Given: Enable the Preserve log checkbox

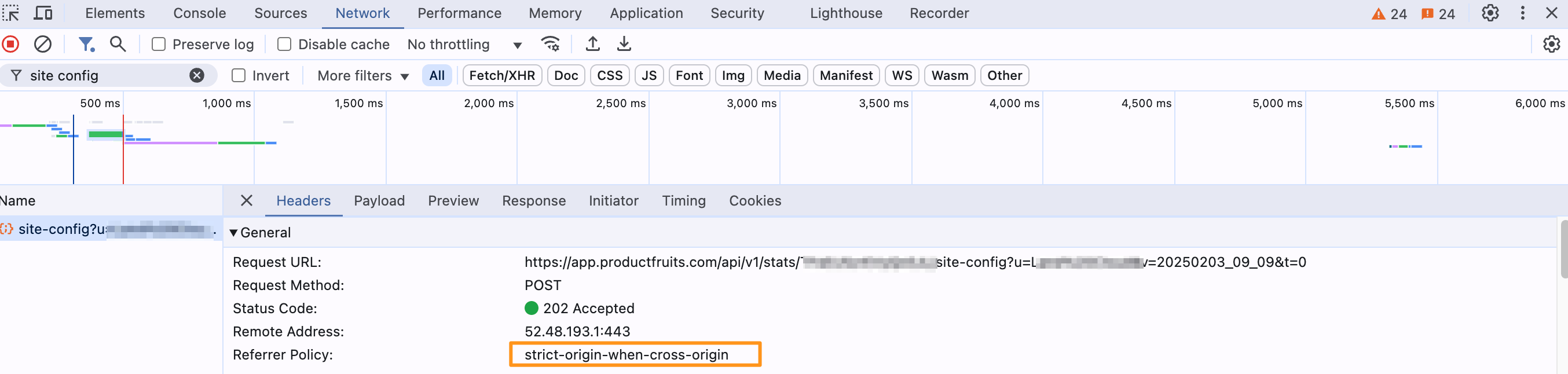Looking at the screenshot, I should pyautogui.click(x=159, y=45).
